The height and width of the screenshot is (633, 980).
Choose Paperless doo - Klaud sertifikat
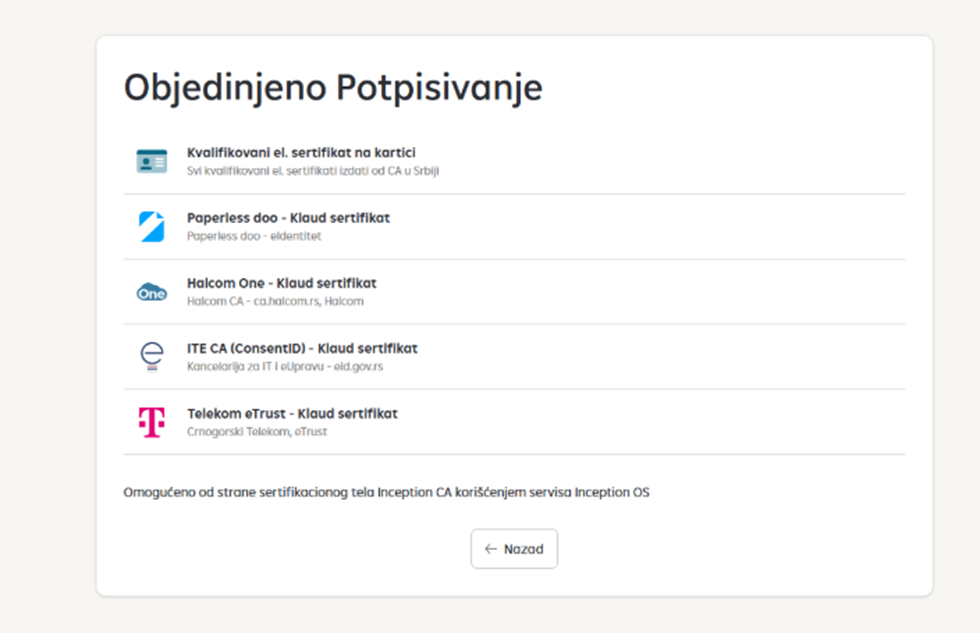coord(514,227)
